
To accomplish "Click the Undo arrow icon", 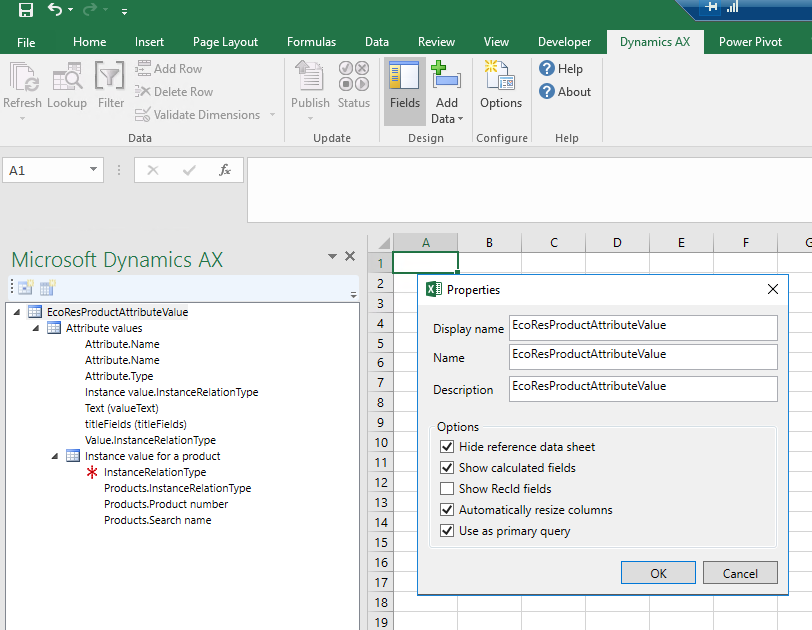I will point(54,9).
